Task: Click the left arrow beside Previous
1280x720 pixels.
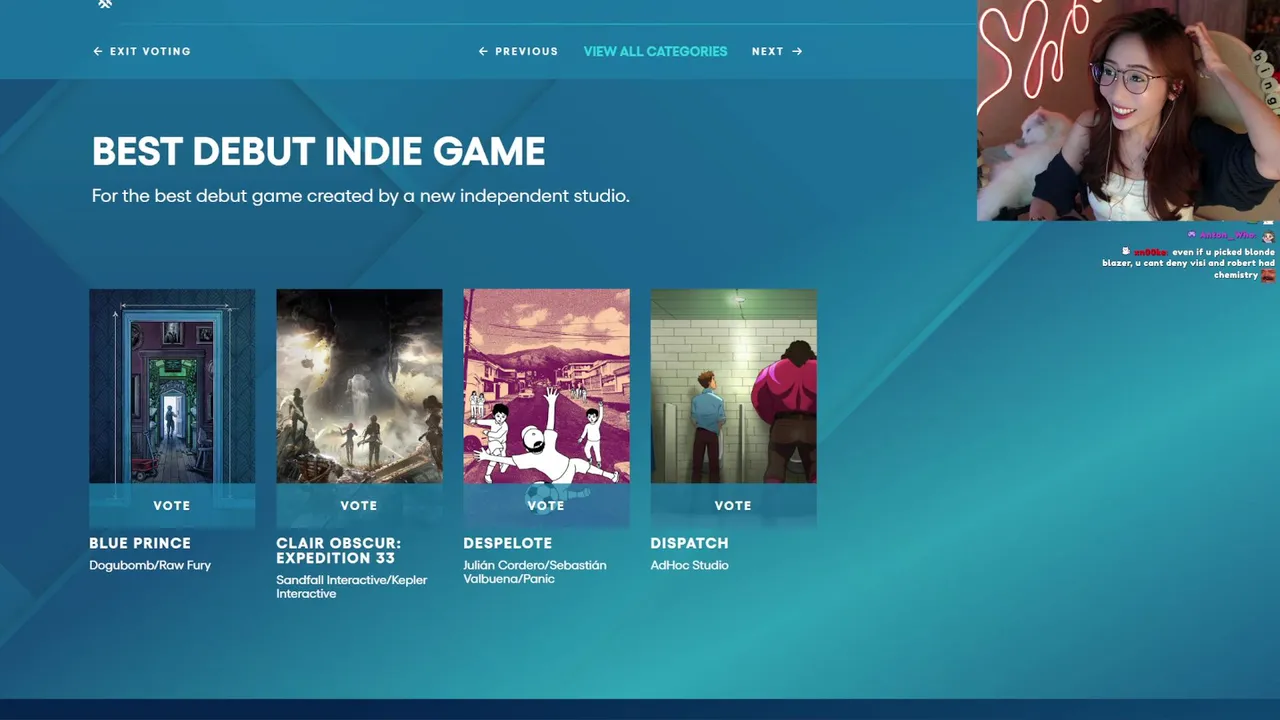Action: click(483, 51)
